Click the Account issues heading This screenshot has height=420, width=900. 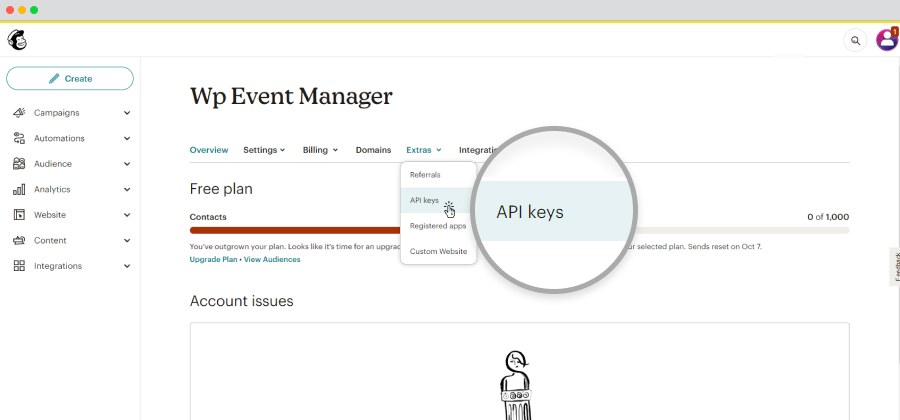(242, 301)
